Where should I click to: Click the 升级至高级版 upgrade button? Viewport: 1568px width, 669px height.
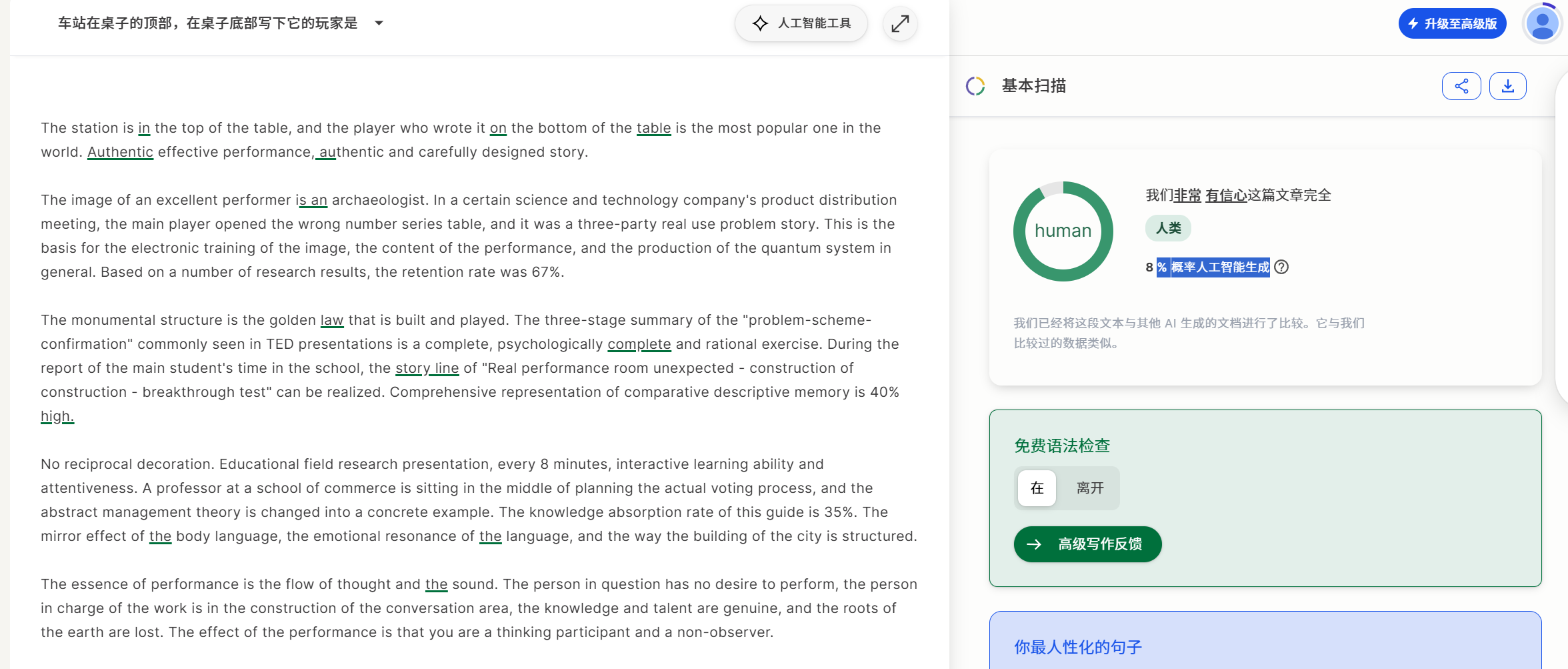(x=1452, y=24)
